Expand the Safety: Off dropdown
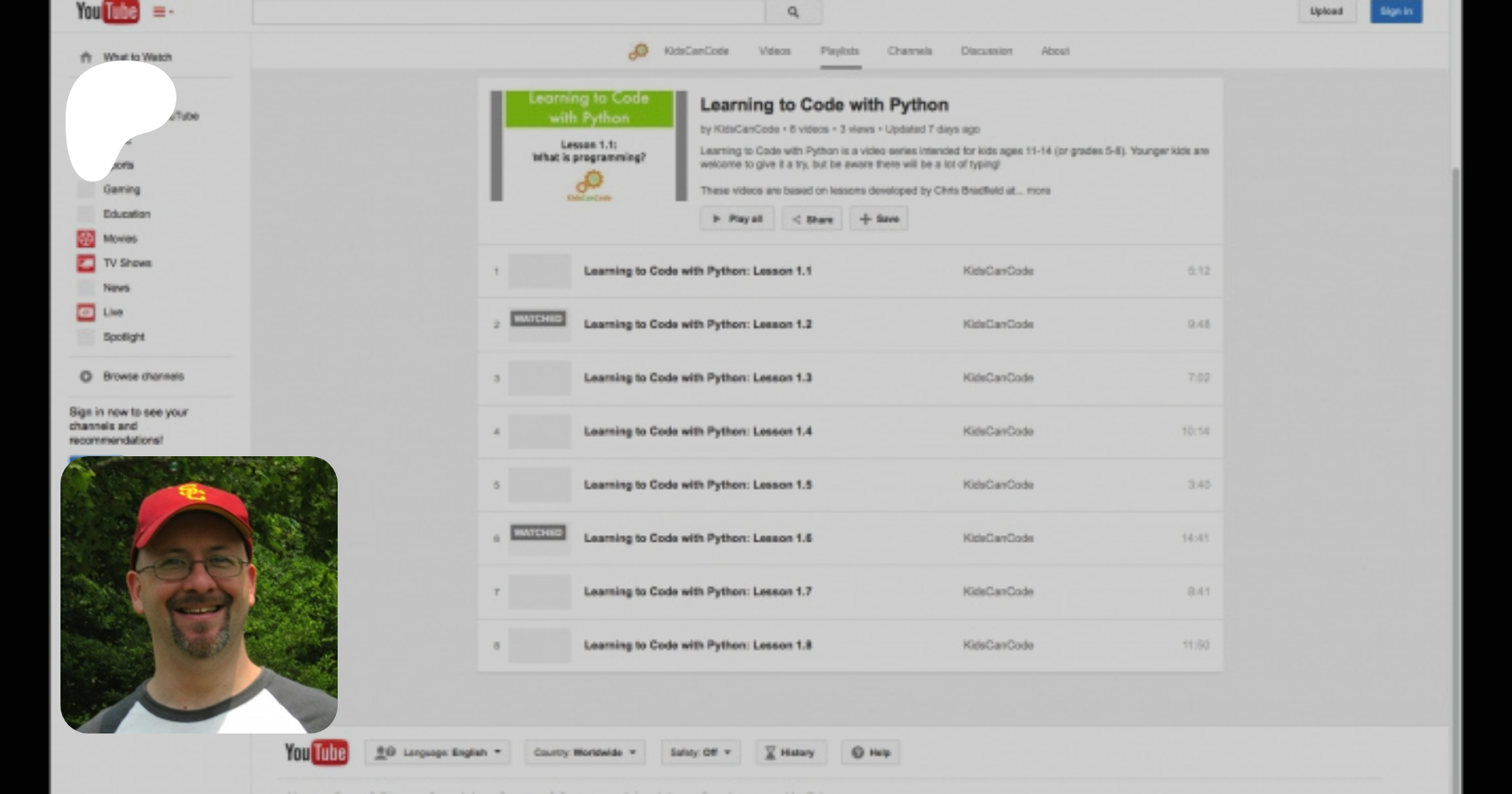1512x794 pixels. point(701,752)
